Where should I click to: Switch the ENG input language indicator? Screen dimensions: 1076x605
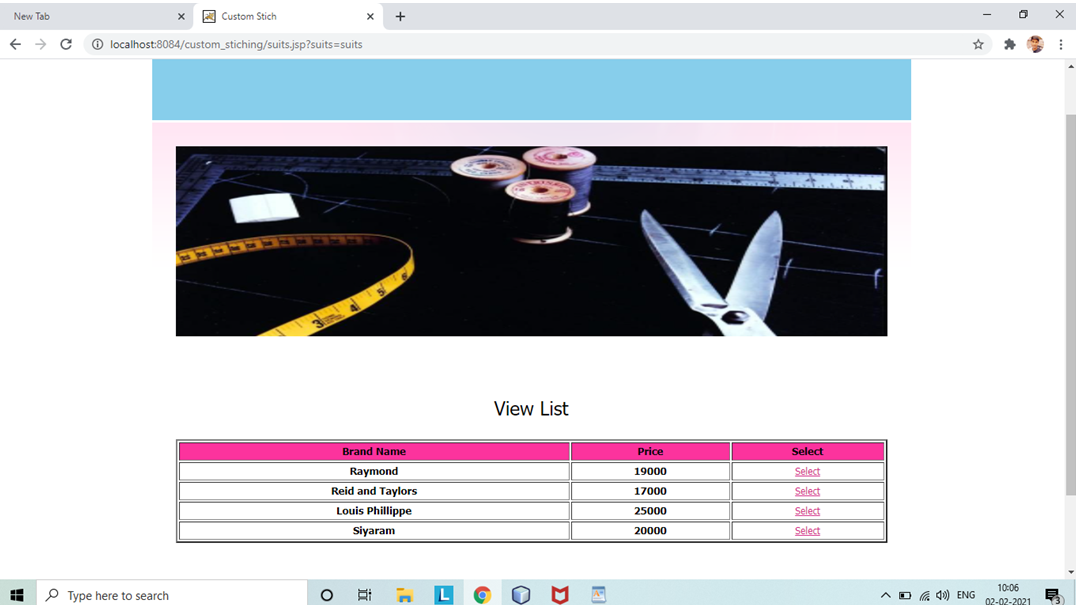(966, 595)
